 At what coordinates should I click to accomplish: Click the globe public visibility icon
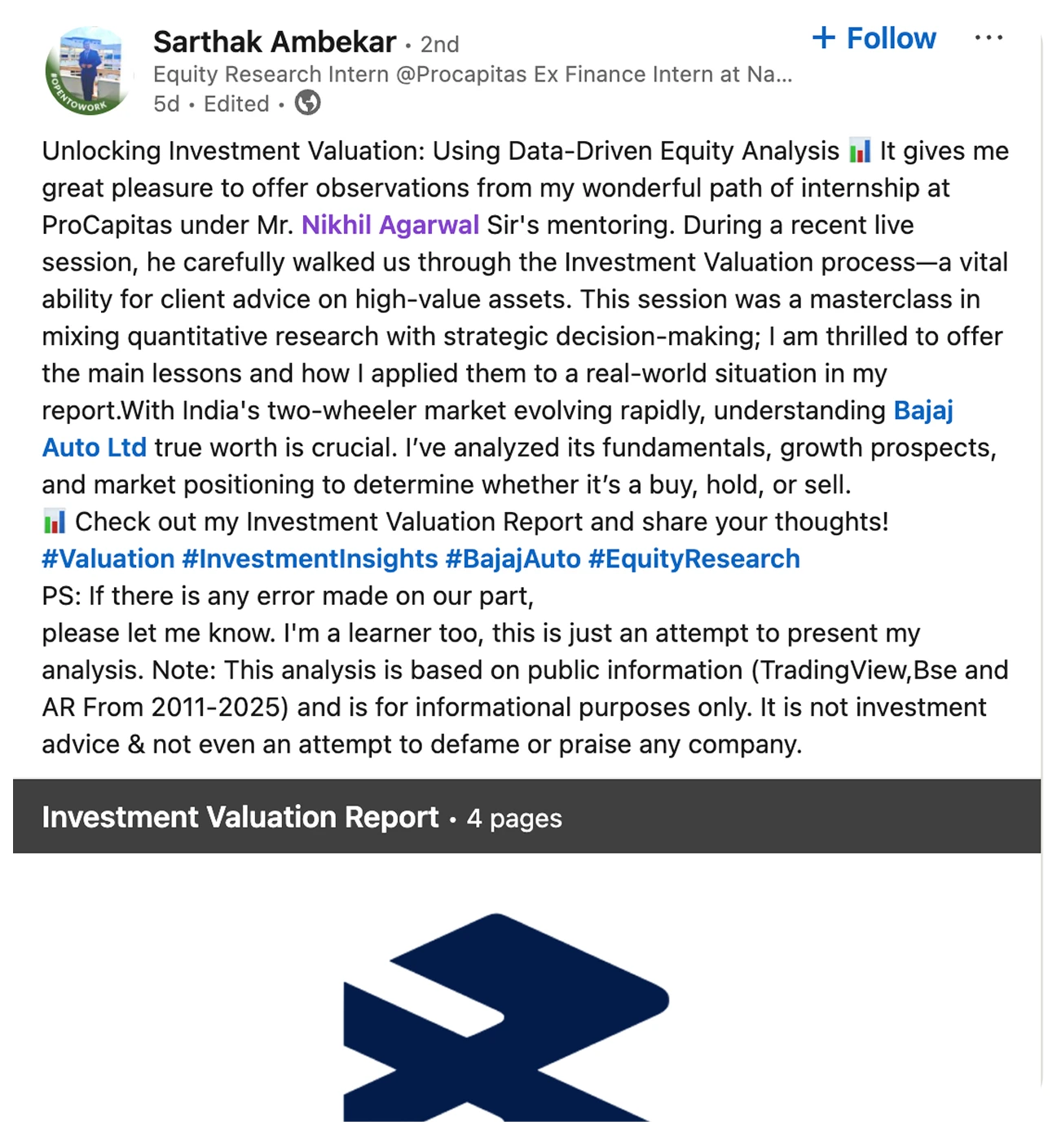307,104
